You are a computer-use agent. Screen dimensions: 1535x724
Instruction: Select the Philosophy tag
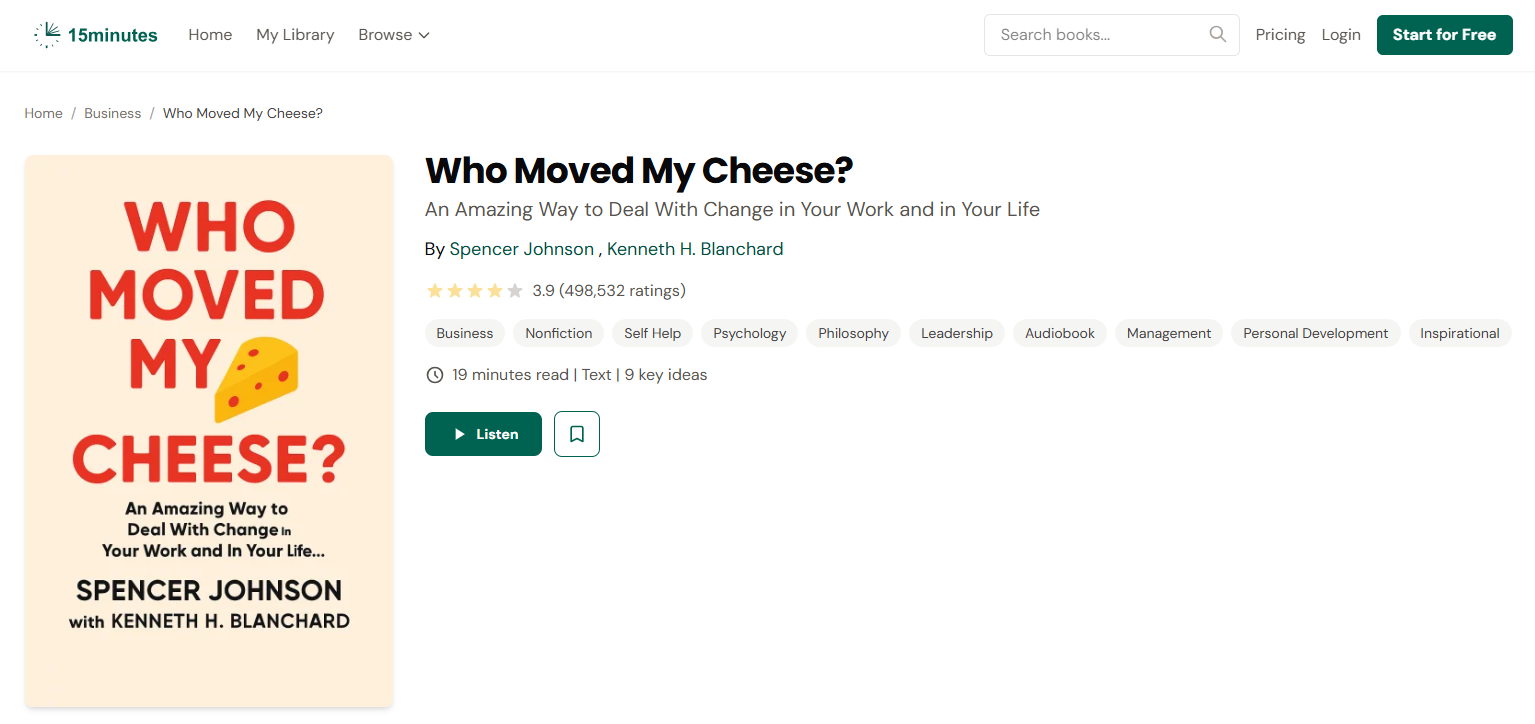(853, 333)
